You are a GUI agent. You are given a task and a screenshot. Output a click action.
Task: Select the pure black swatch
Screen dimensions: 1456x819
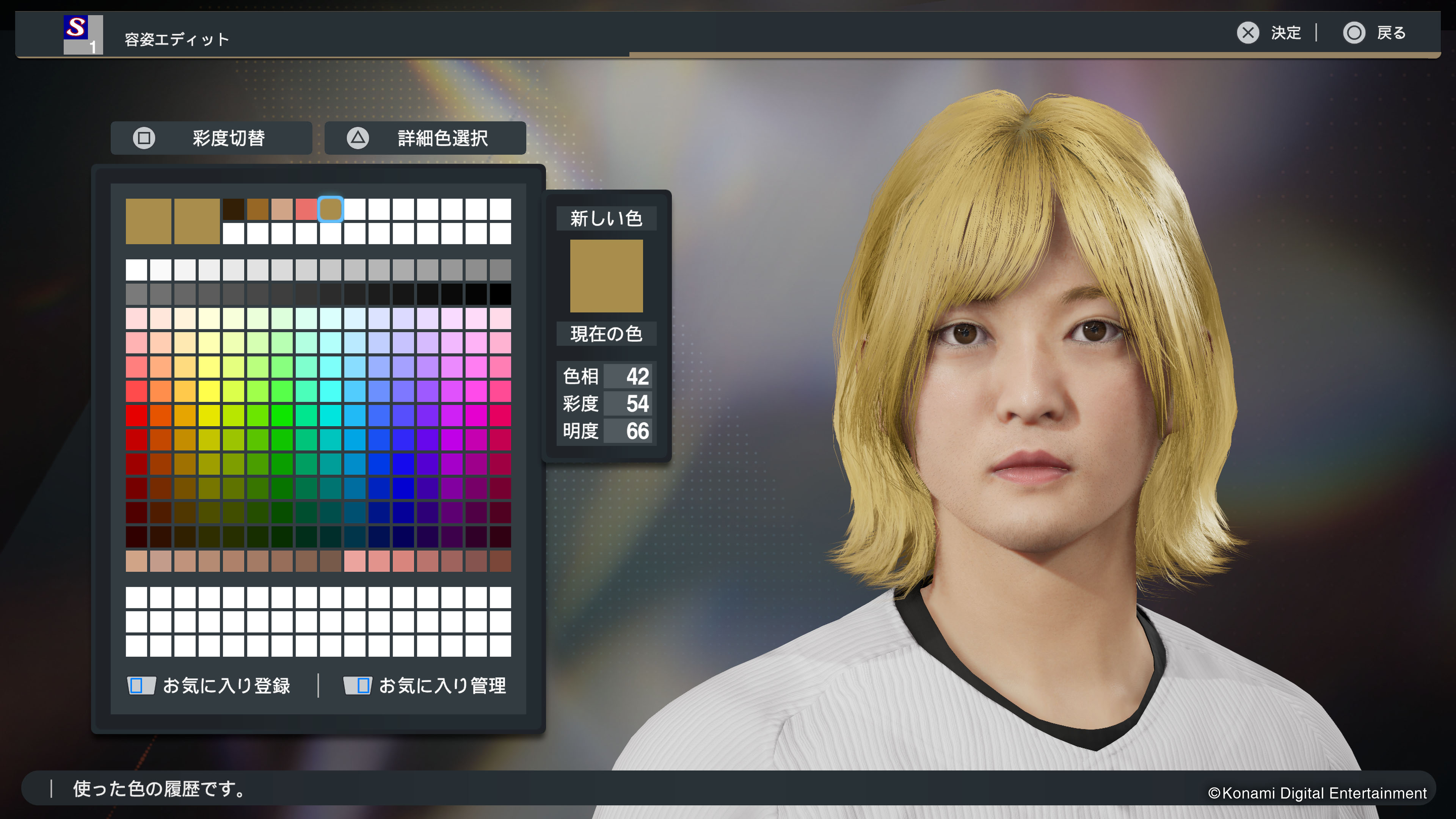click(500, 294)
